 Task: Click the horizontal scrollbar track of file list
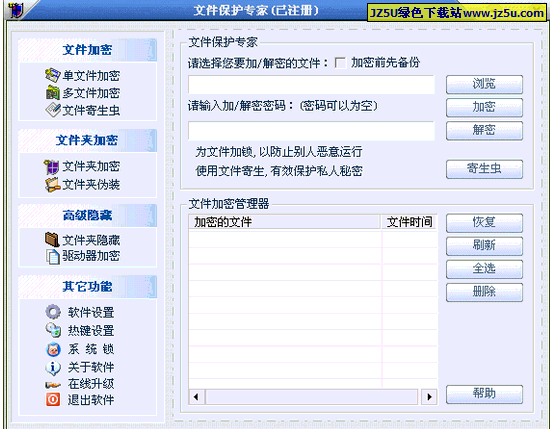coord(313,397)
